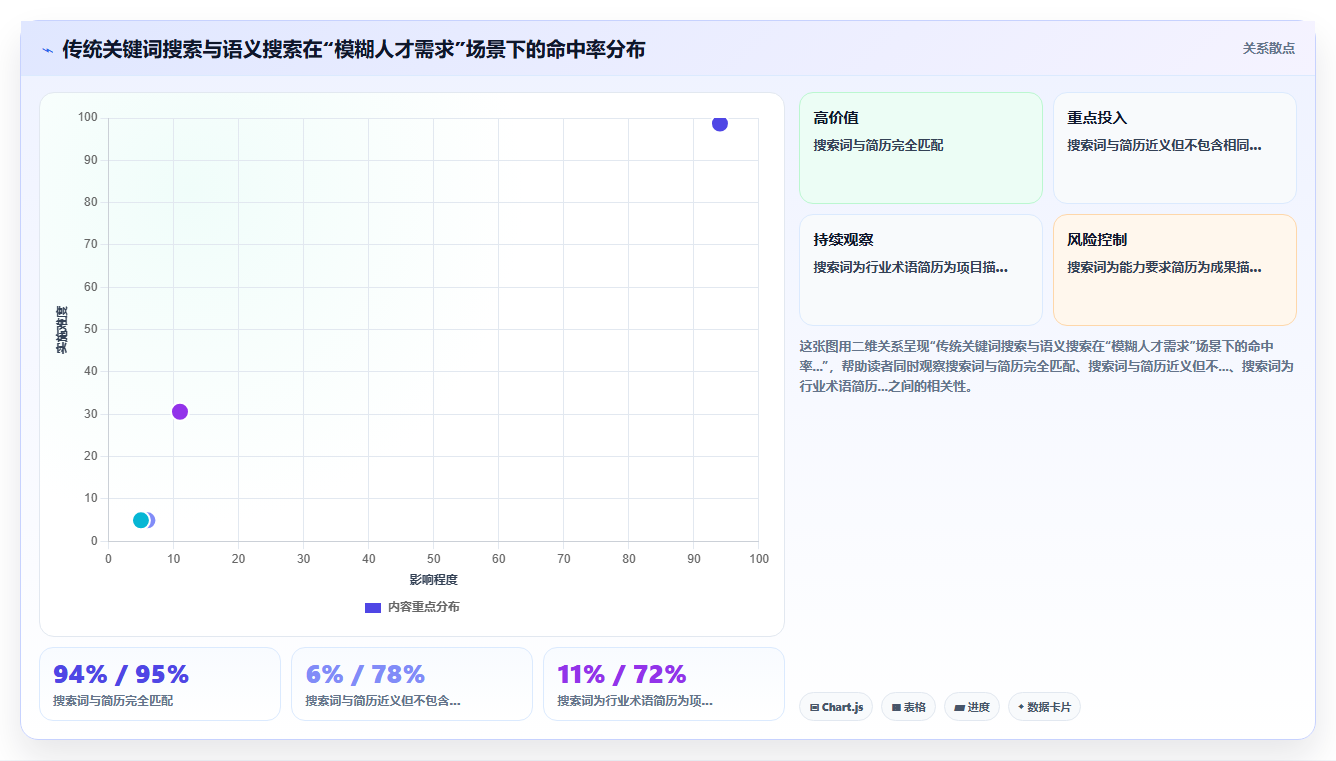Click 搜索词为行业术语简历为项目描... text in 持续观察 card
This screenshot has height=761, width=1336.
910,268
